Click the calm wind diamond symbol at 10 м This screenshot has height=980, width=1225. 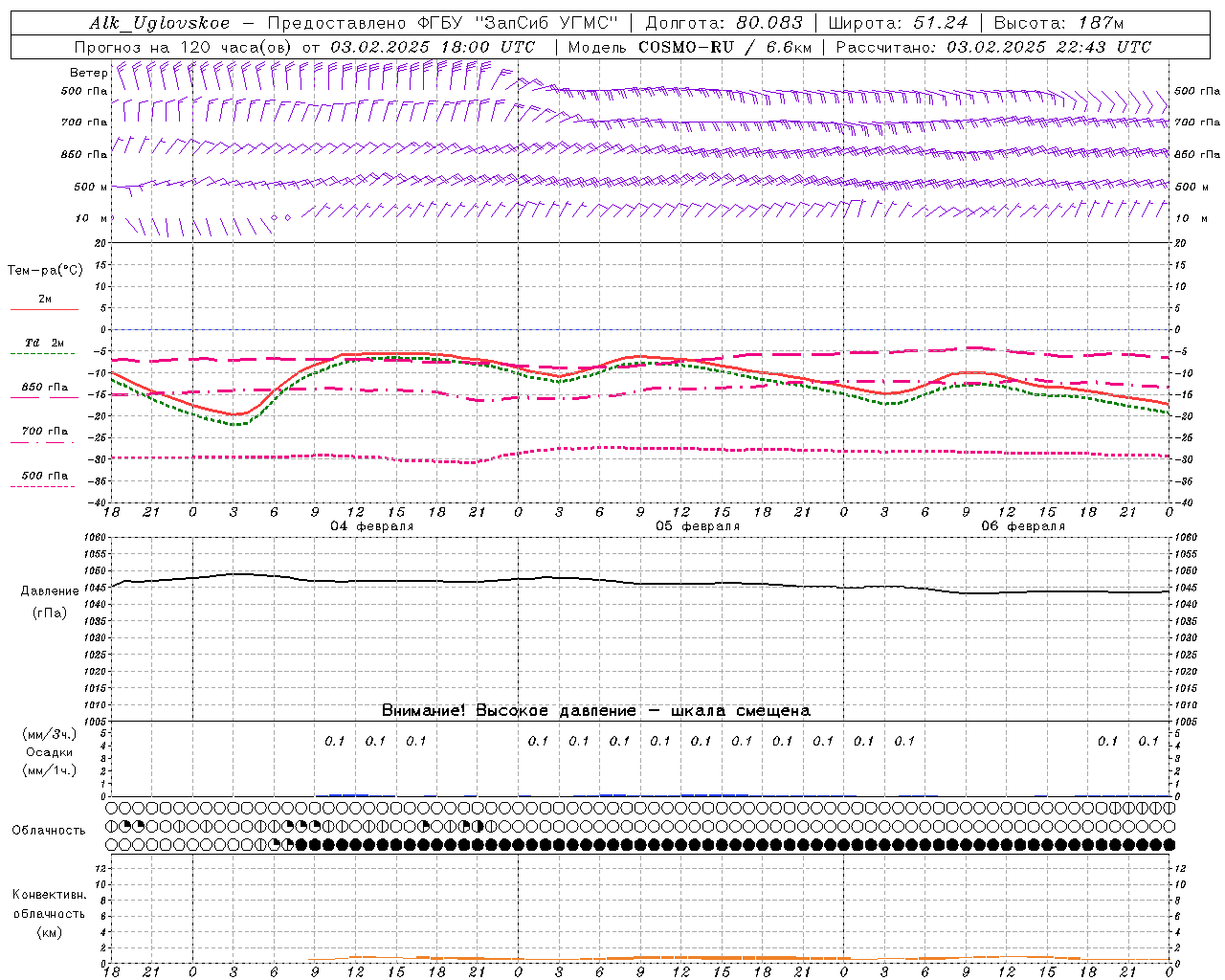tap(274, 218)
